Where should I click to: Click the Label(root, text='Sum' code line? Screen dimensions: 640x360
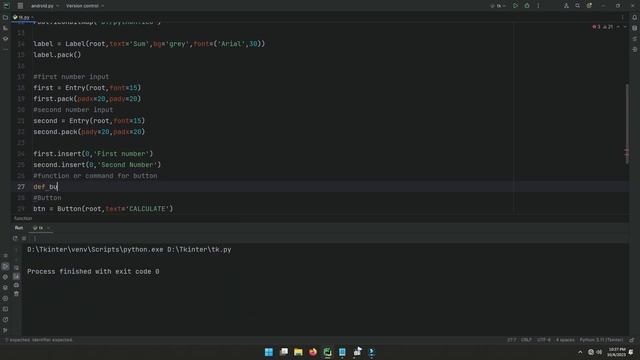[149, 44]
